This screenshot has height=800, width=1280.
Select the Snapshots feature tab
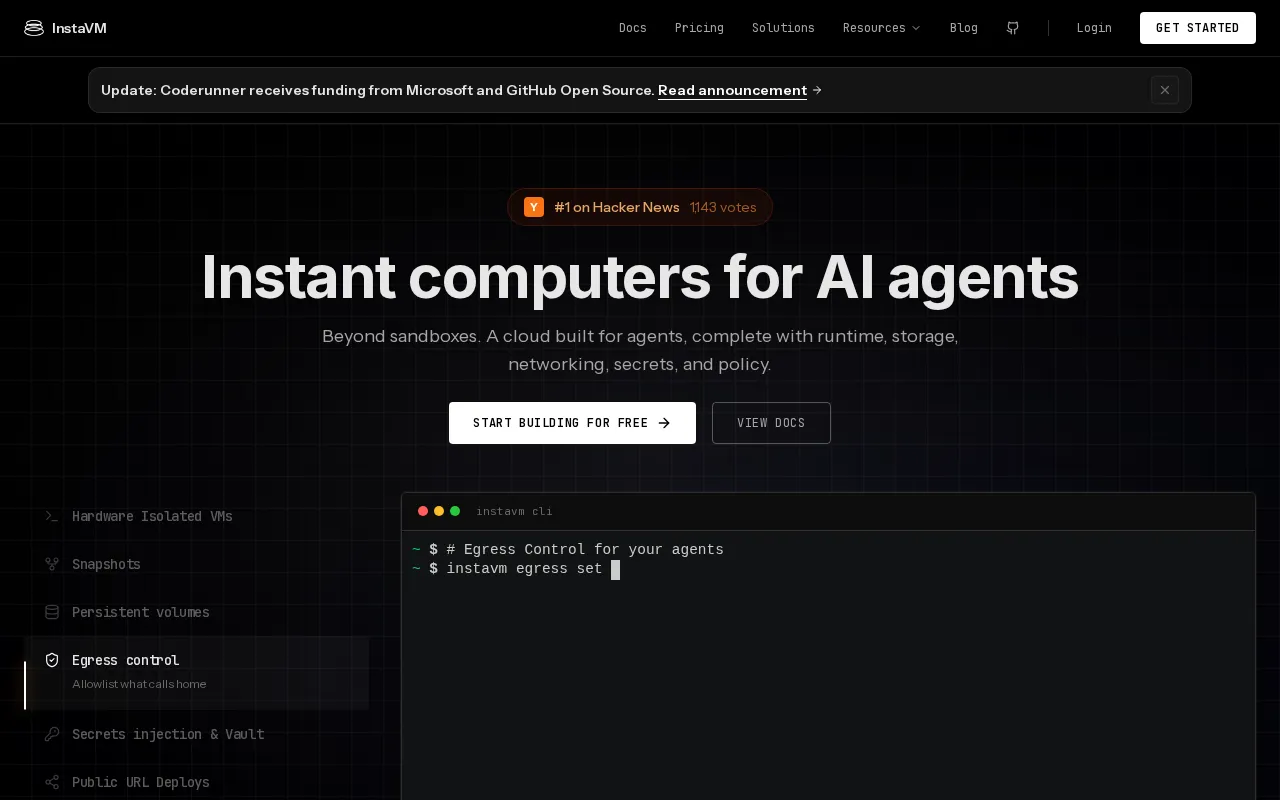pos(197,564)
